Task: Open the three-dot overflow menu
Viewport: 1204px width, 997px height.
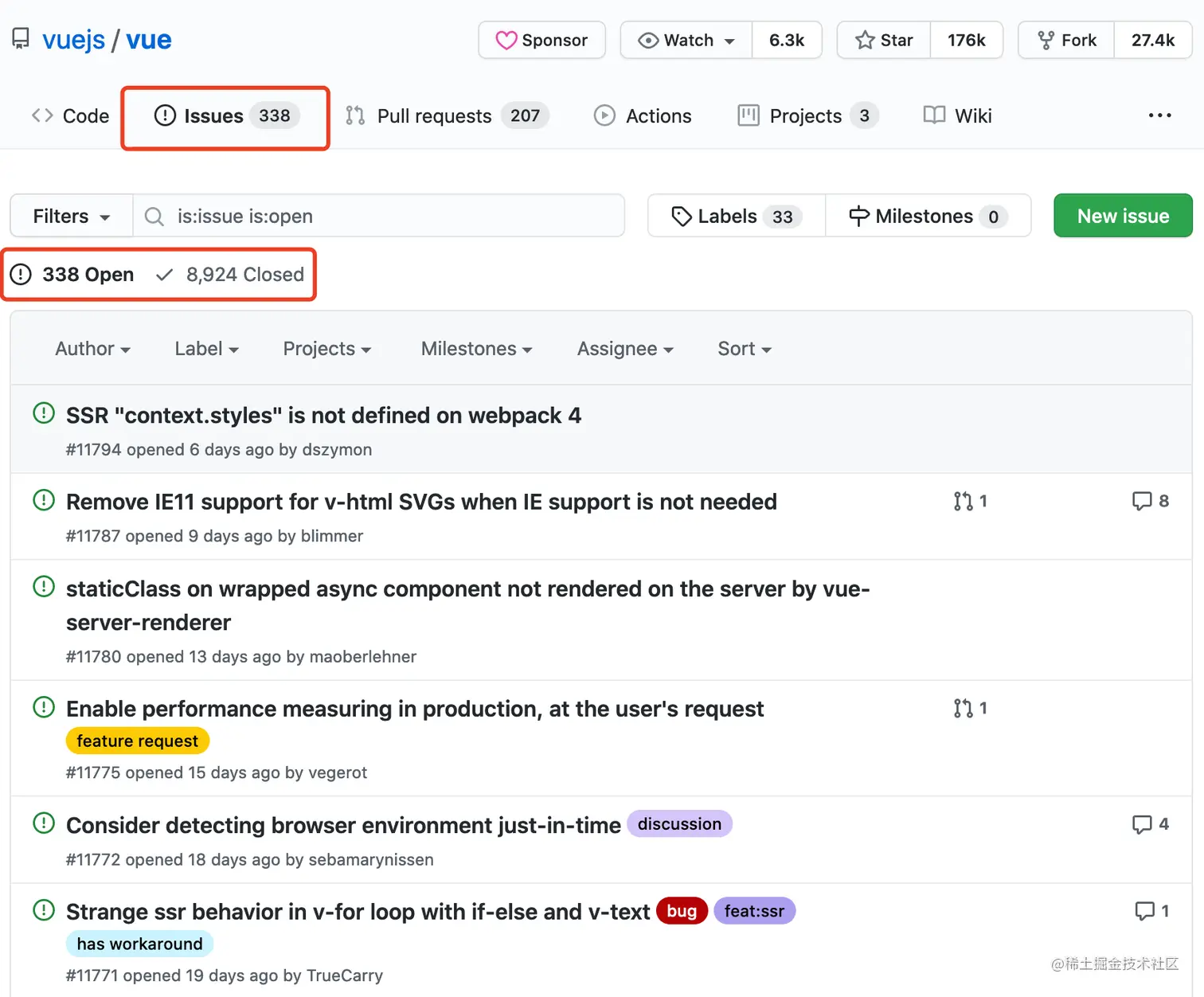Action: (1159, 115)
